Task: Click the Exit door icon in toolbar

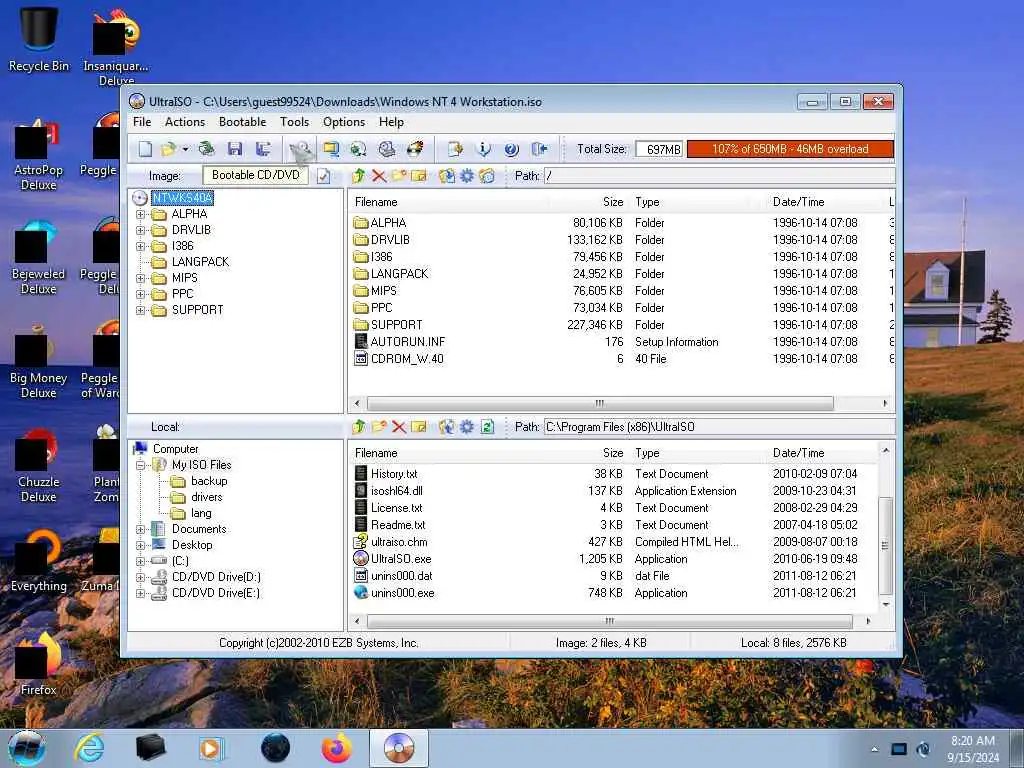Action: (539, 150)
